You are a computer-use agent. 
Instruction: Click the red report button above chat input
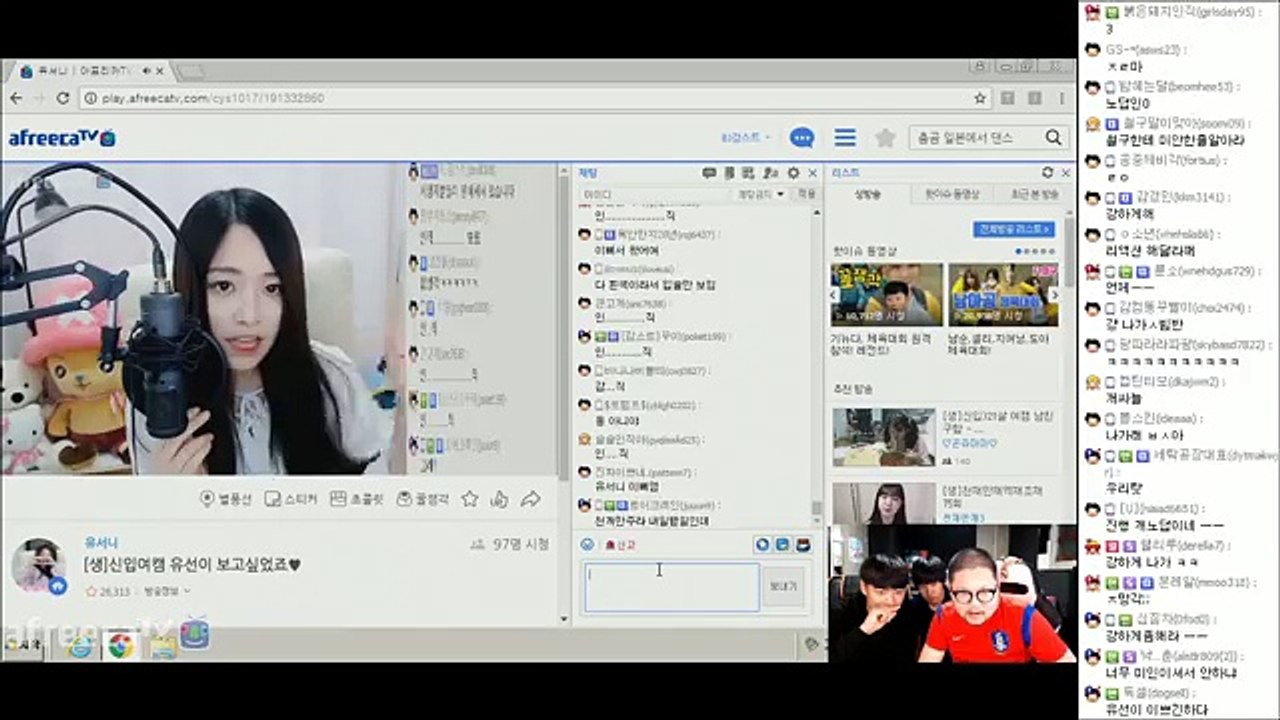(x=619, y=544)
